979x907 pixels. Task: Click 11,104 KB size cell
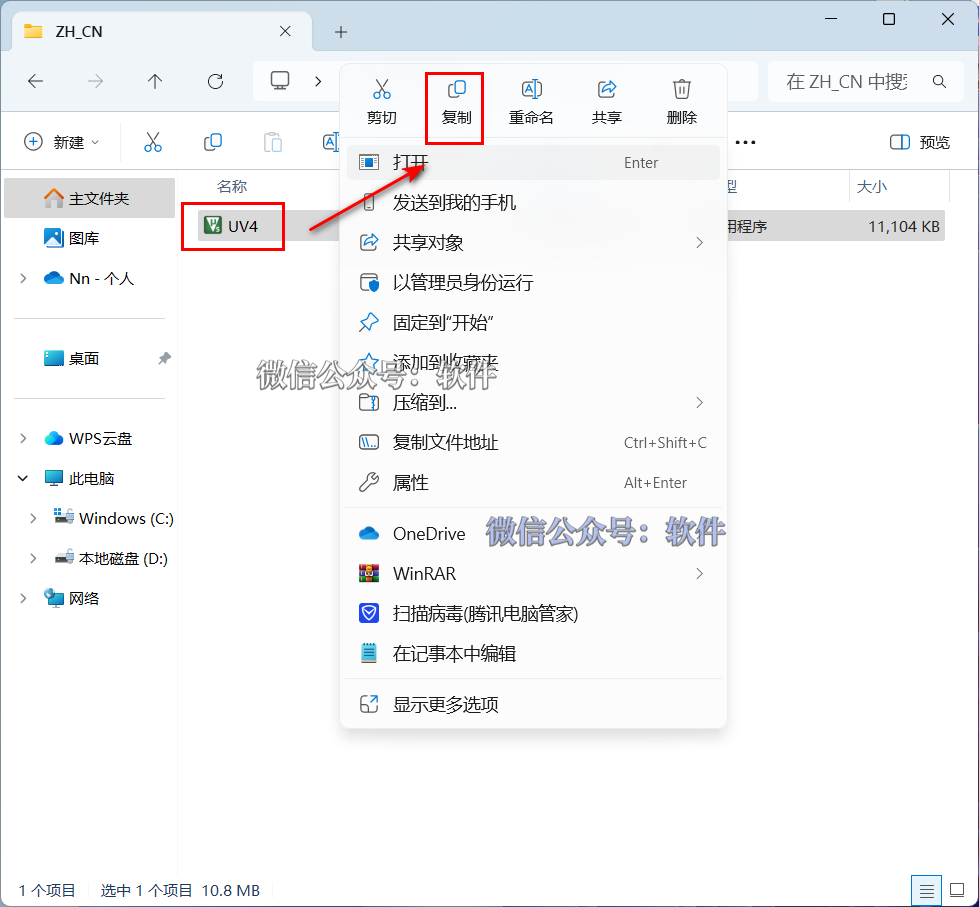pyautogui.click(x=903, y=226)
